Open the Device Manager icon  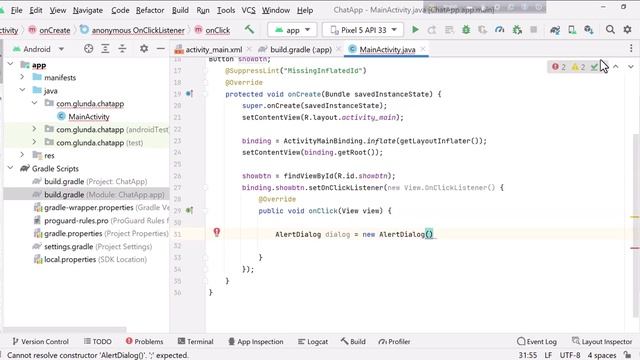(572, 30)
